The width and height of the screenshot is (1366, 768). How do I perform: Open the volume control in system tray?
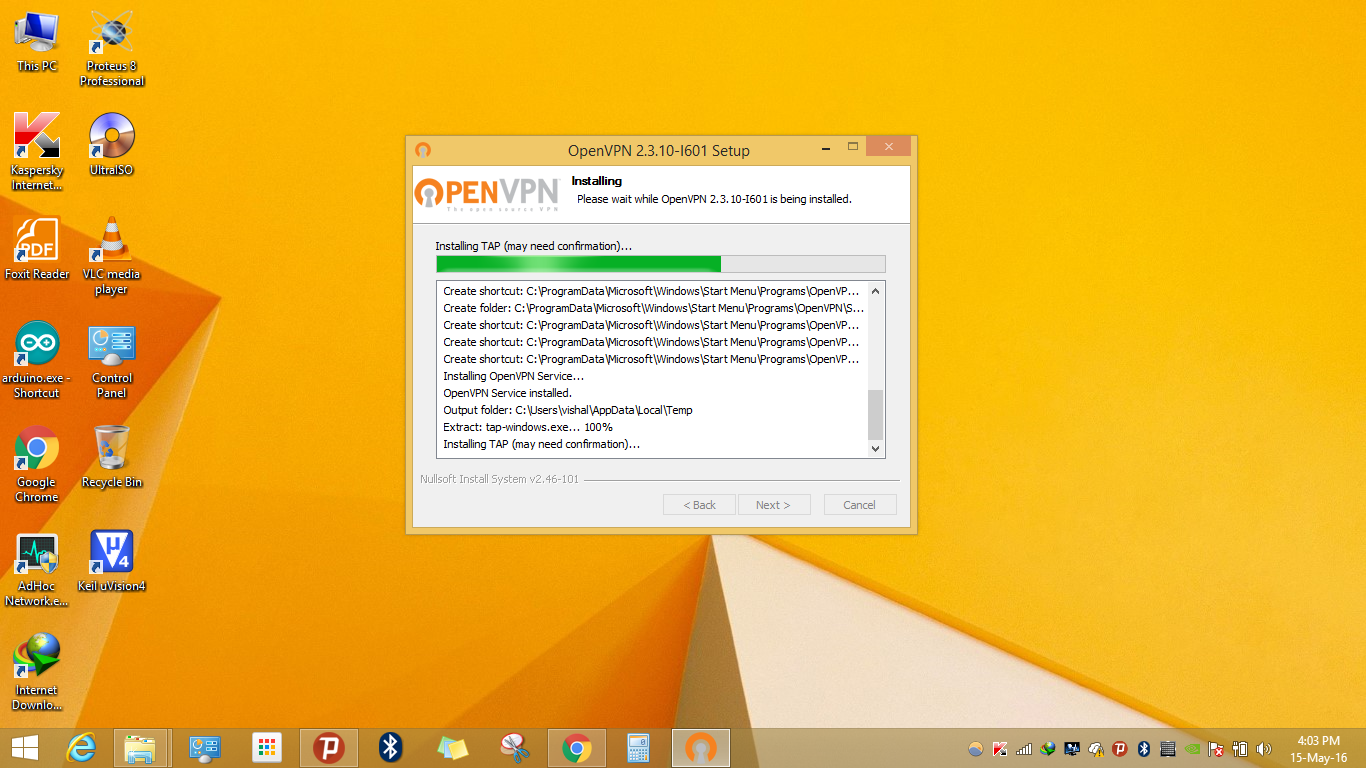pos(1264,749)
